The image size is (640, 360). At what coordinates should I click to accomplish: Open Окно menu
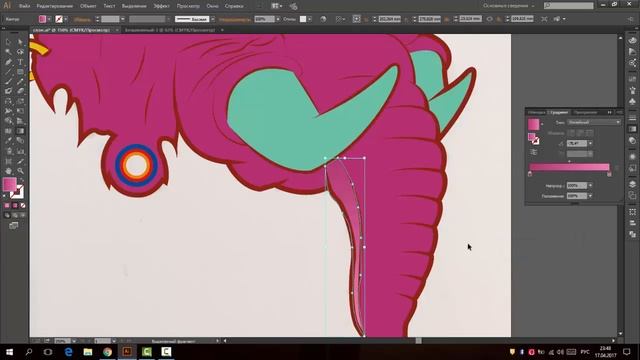(x=212, y=6)
